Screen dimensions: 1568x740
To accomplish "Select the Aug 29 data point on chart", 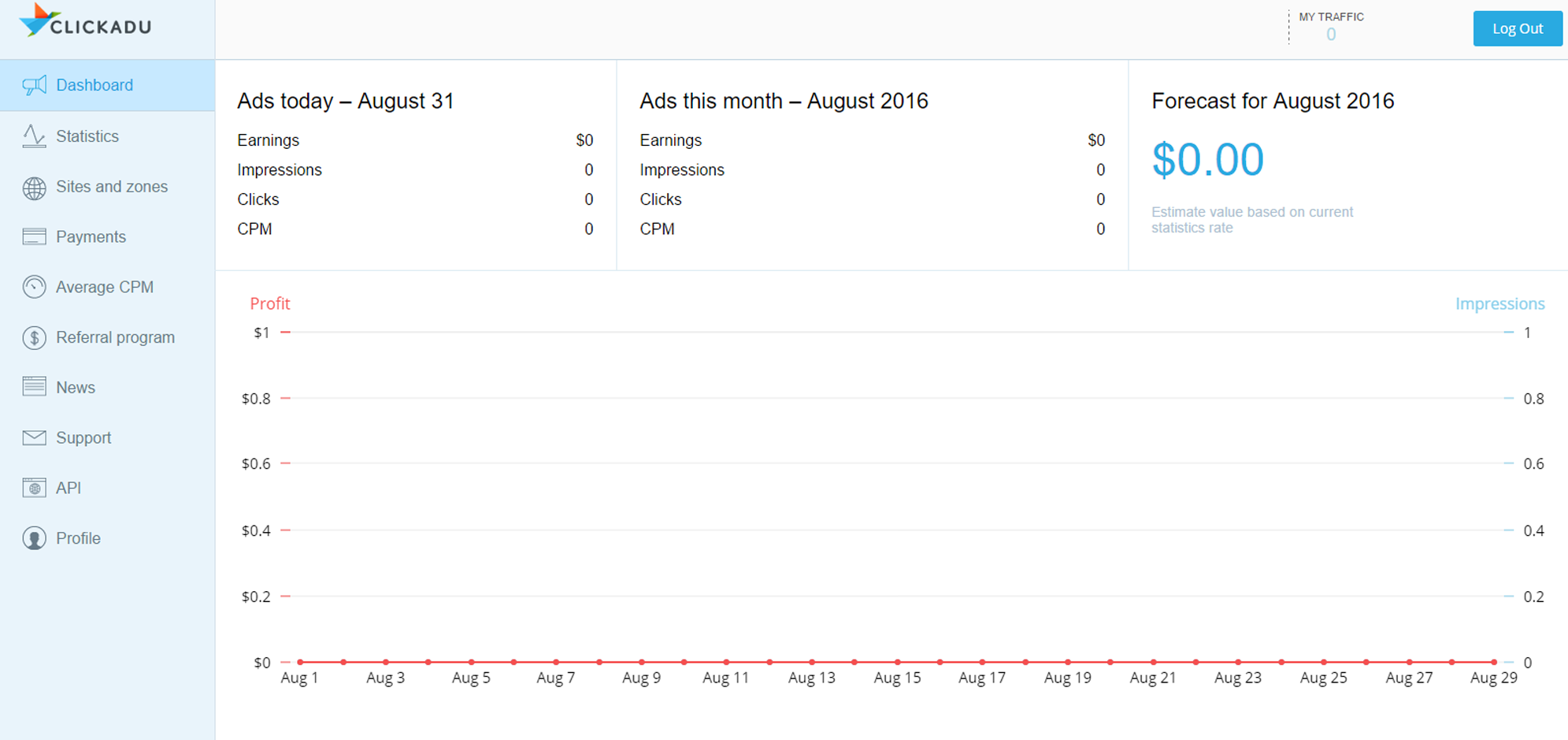I will [x=1493, y=662].
